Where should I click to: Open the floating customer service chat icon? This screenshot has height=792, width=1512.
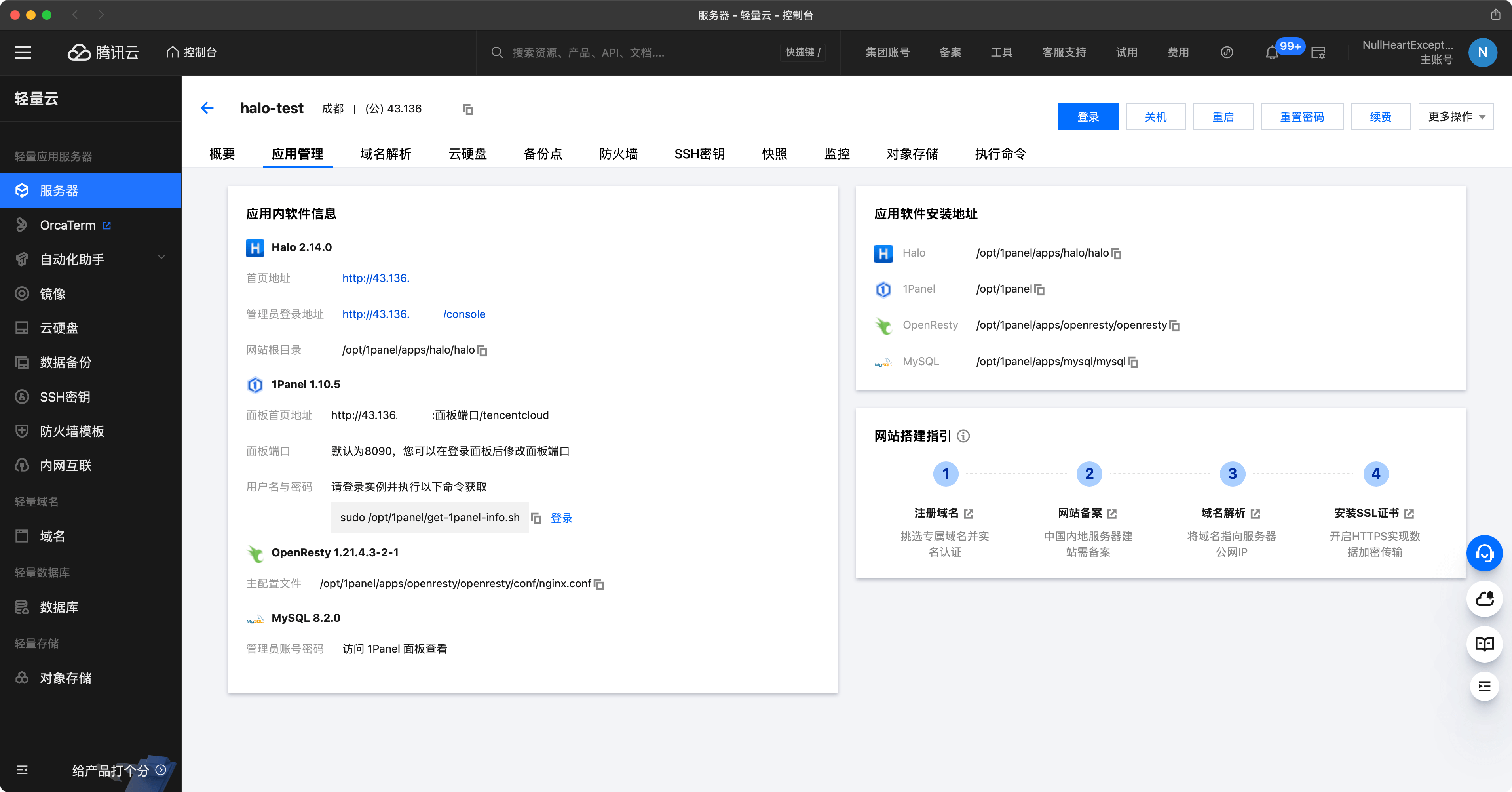coord(1484,552)
